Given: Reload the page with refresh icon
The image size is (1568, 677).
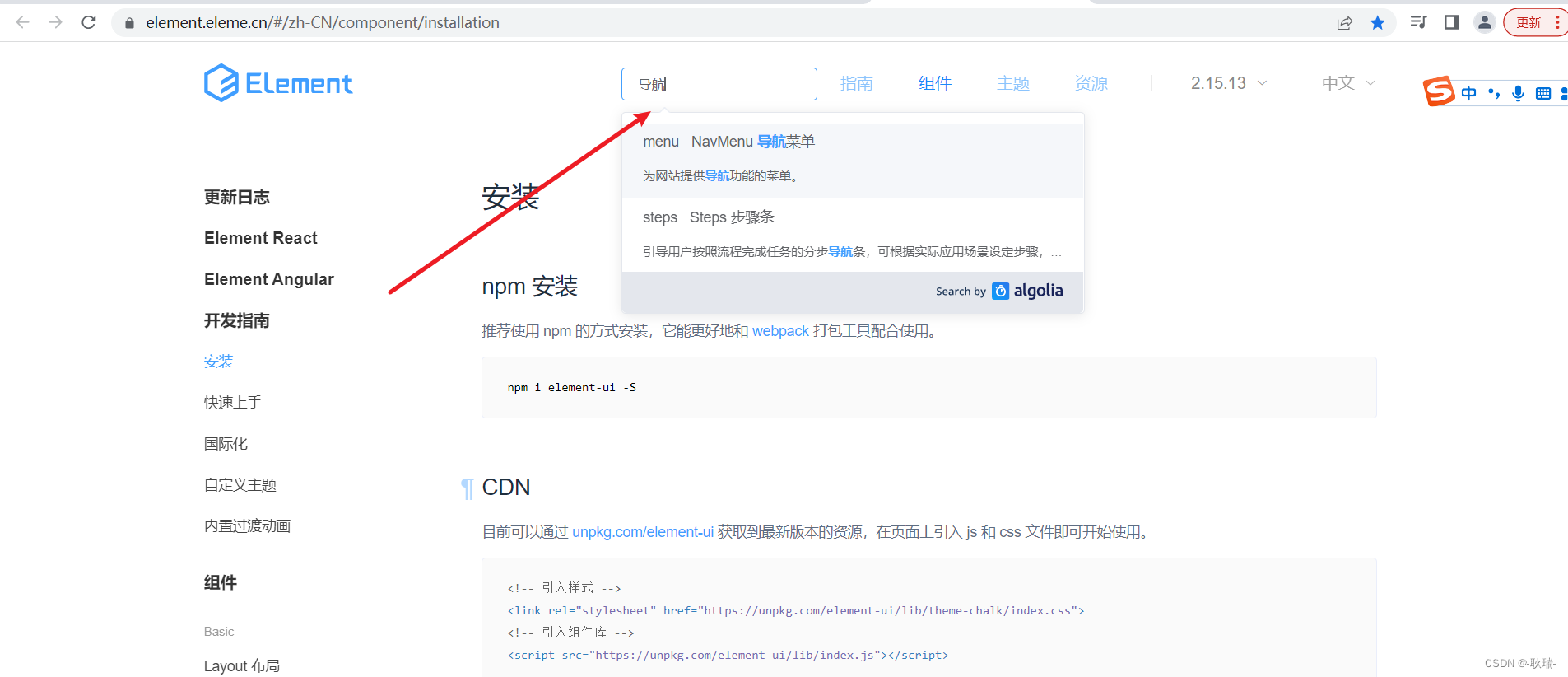Looking at the screenshot, I should pos(89,22).
